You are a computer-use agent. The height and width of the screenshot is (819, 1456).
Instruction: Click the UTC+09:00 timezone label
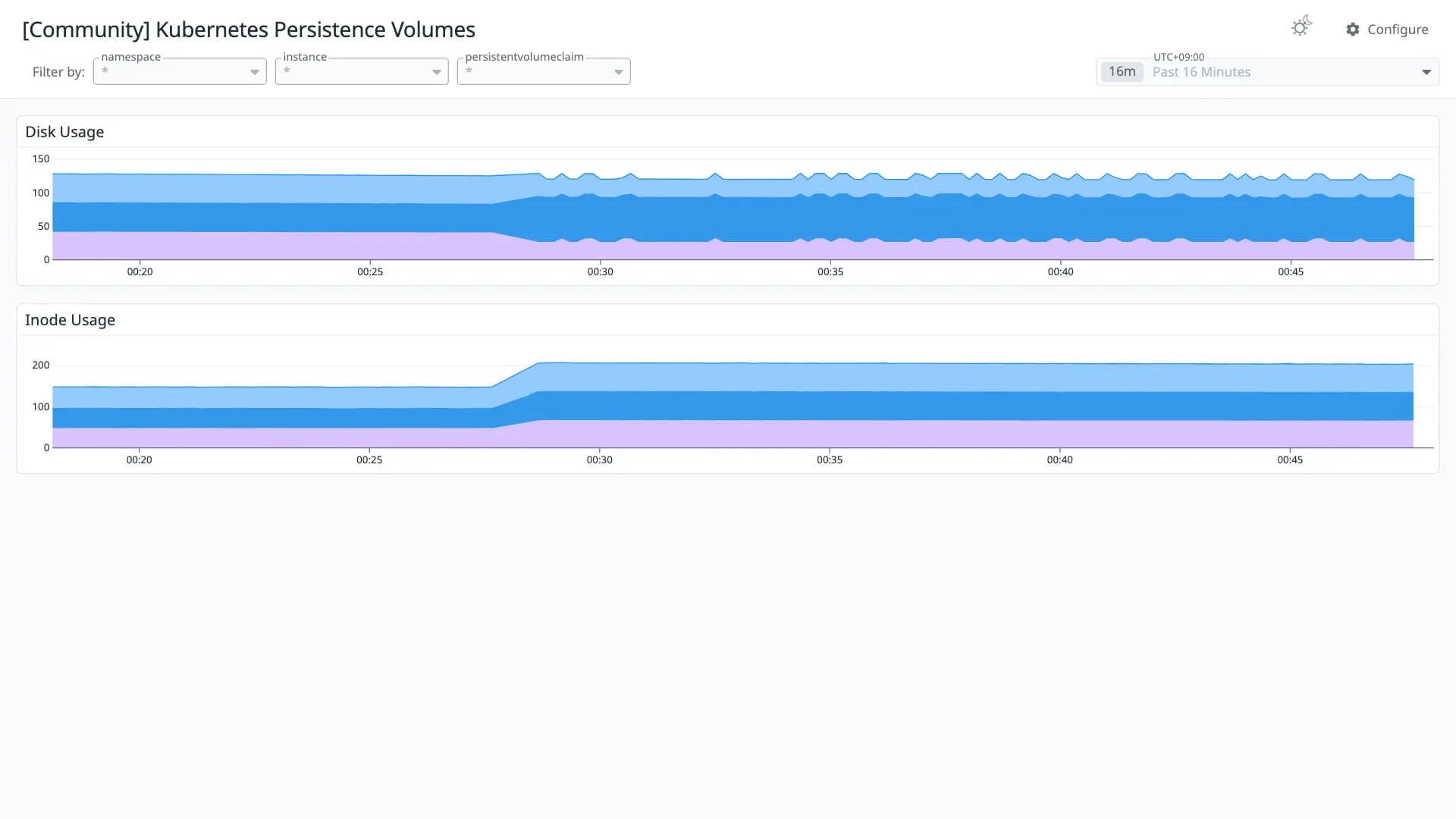tap(1178, 57)
